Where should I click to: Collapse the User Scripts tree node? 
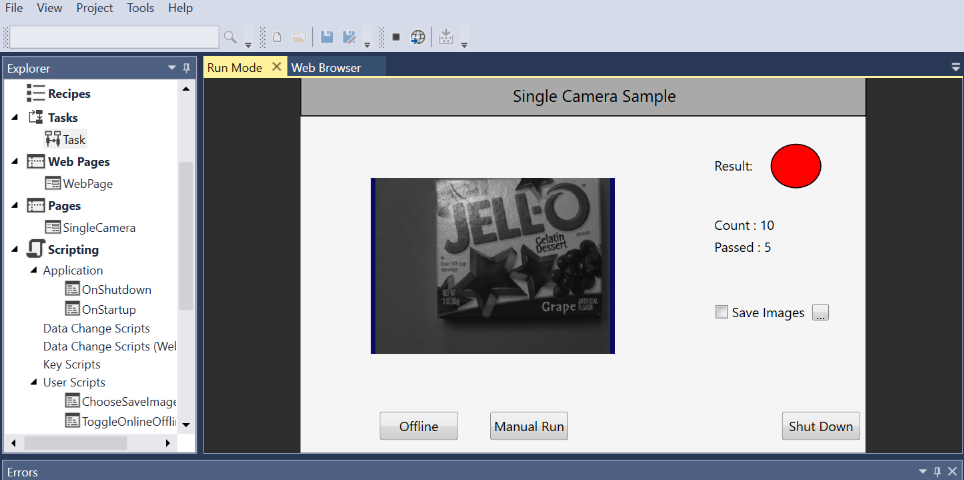[x=34, y=382]
